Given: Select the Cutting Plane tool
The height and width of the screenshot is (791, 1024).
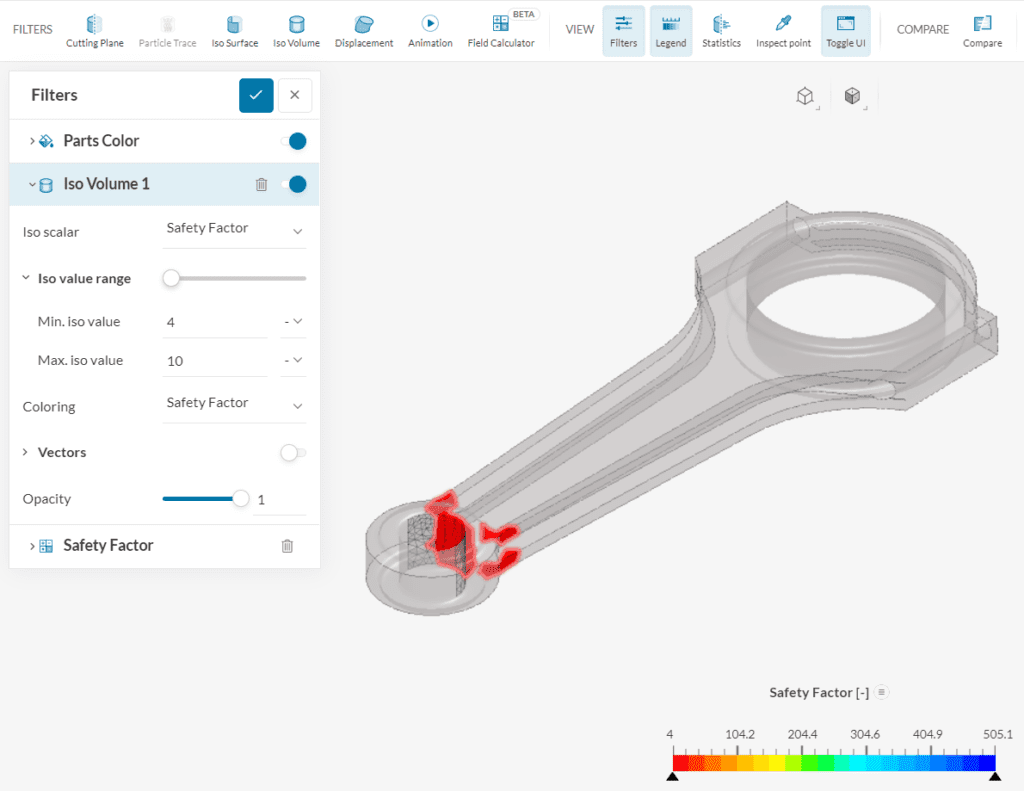Looking at the screenshot, I should [95, 28].
